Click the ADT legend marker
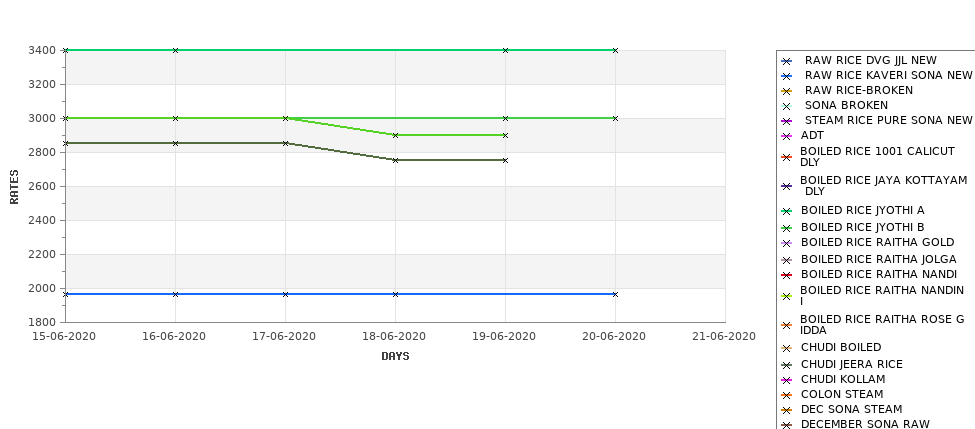Image resolution: width=975 pixels, height=429 pixels. (x=787, y=136)
